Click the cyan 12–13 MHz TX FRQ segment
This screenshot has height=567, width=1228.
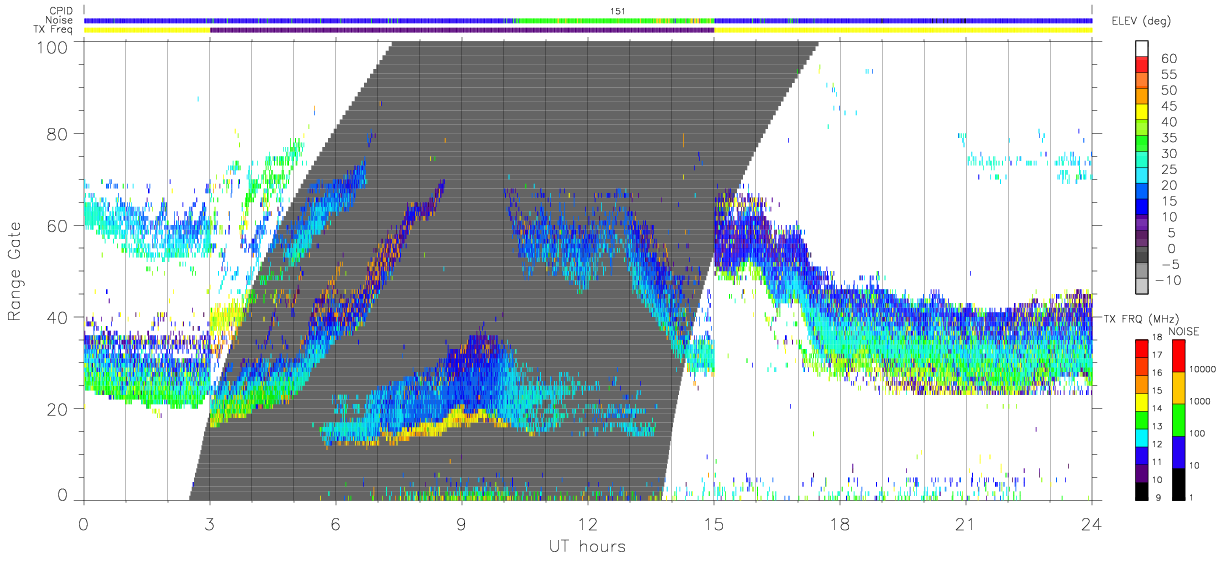click(x=1142, y=436)
